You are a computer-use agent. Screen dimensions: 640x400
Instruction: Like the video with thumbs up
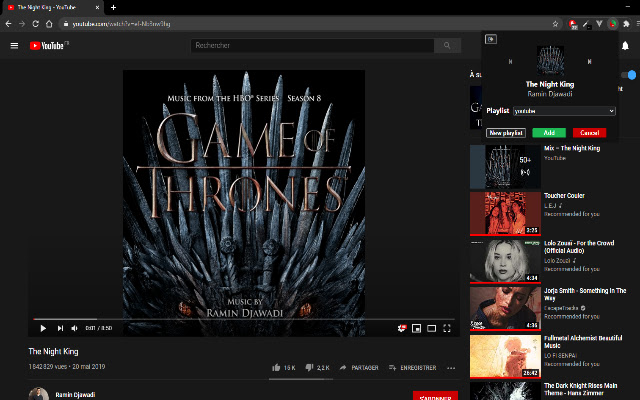[x=276, y=368]
